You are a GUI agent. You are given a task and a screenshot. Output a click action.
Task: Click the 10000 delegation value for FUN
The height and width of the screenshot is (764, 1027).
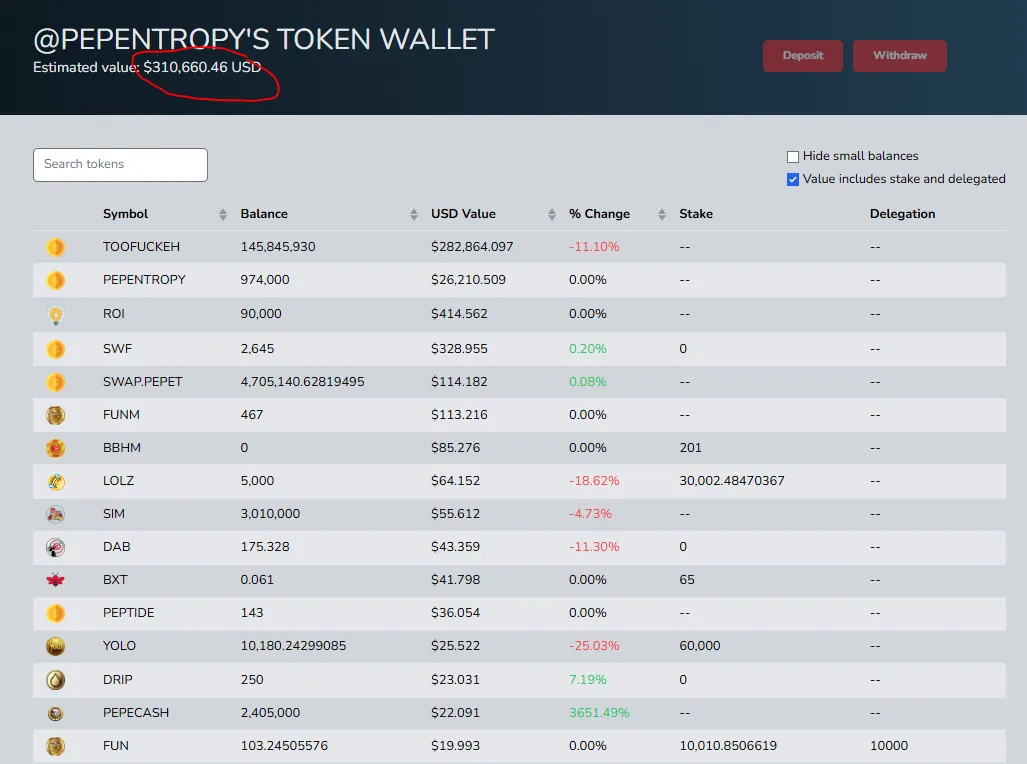(889, 746)
